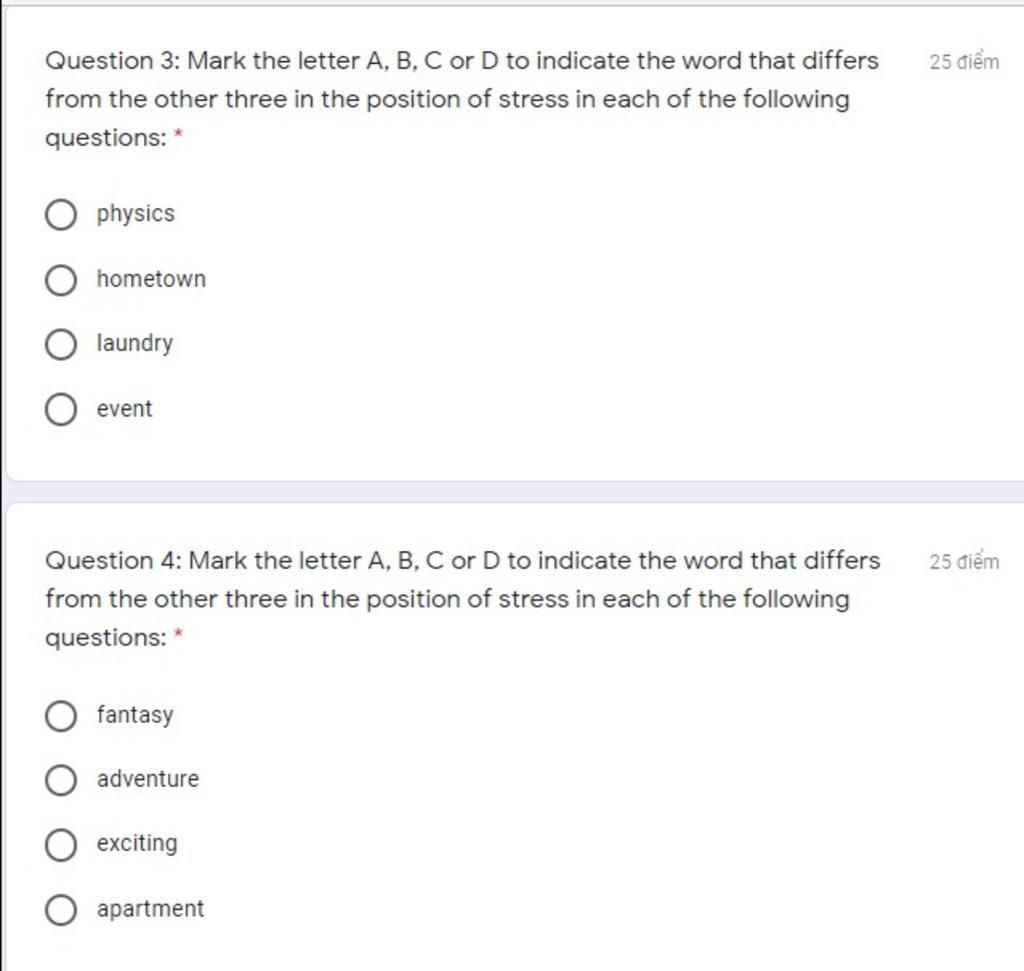
Task: Click the '25 điểm' label of Question 4
Action: [964, 562]
